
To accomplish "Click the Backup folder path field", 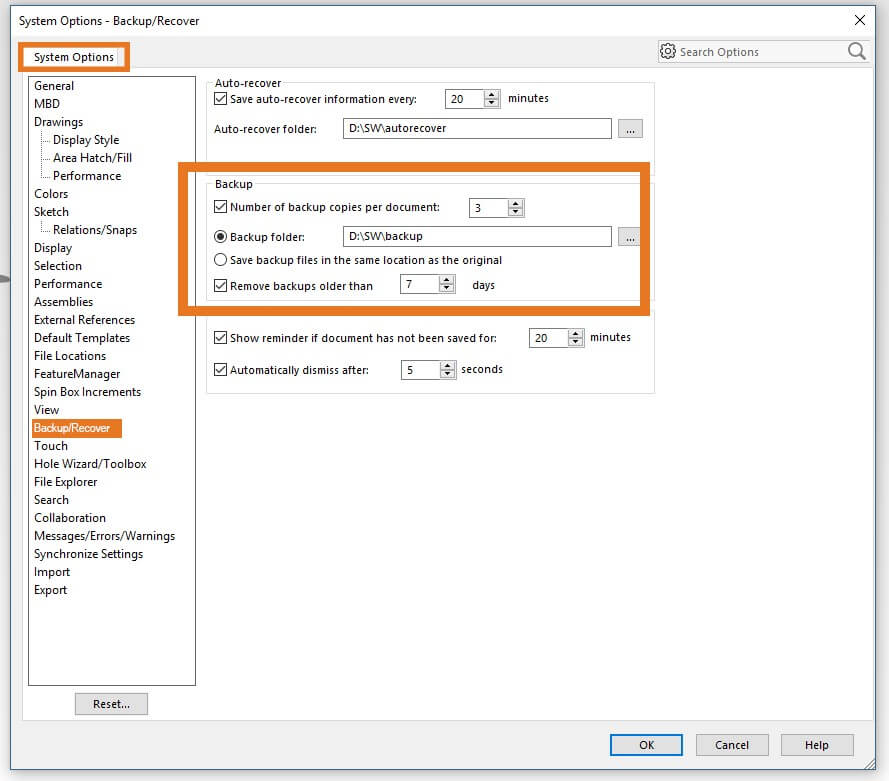I will [475, 237].
